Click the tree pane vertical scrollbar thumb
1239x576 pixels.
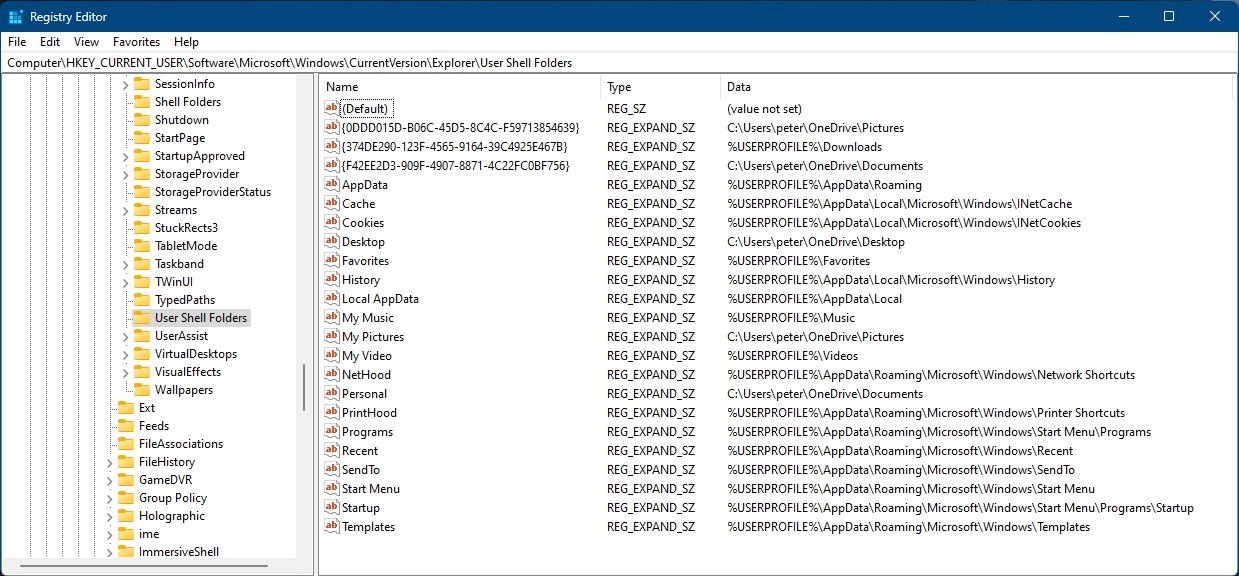pyautogui.click(x=304, y=388)
